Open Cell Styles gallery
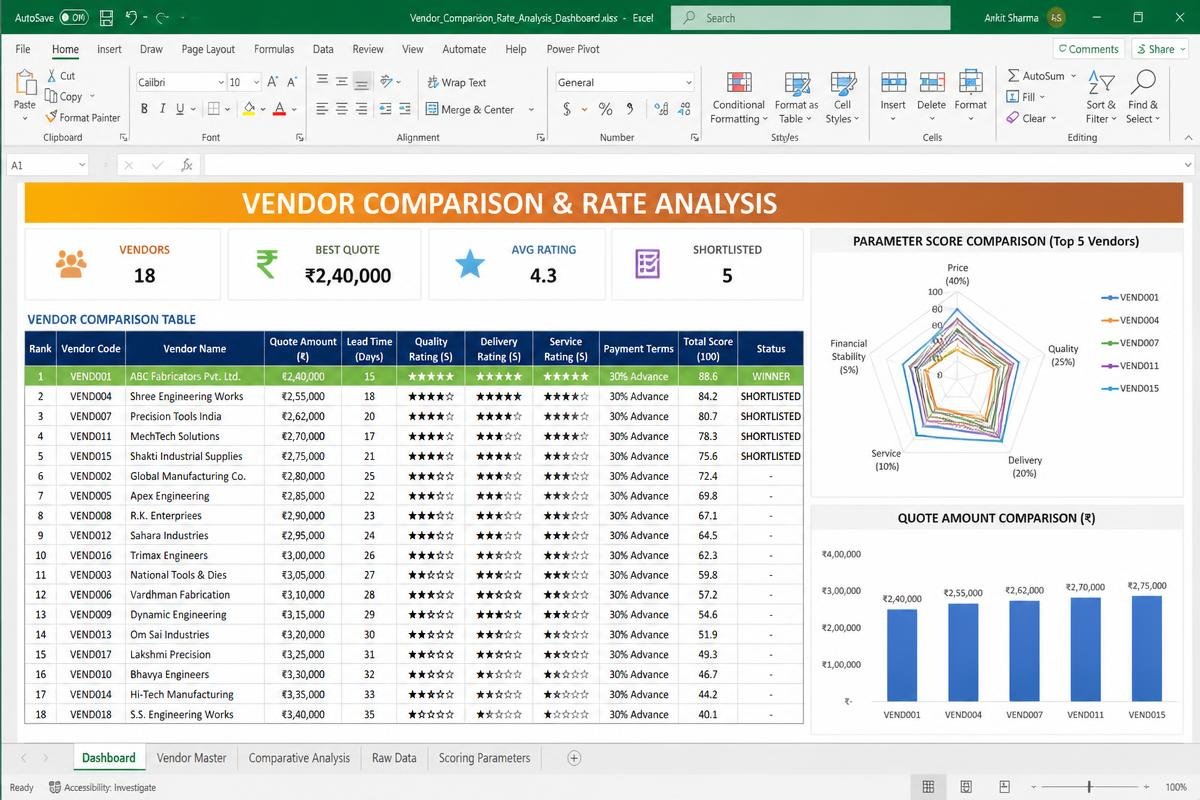Viewport: 1200px width, 800px height. point(843,97)
